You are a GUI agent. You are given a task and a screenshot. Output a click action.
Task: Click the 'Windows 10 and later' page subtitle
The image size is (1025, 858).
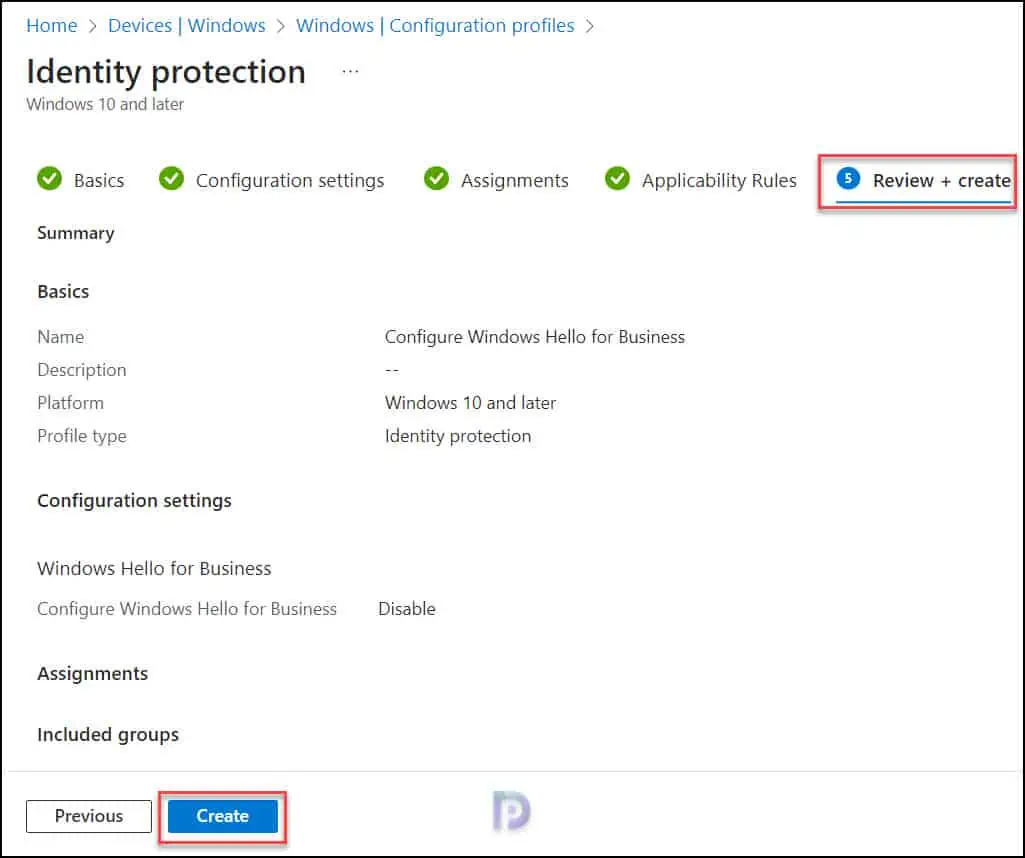point(105,104)
